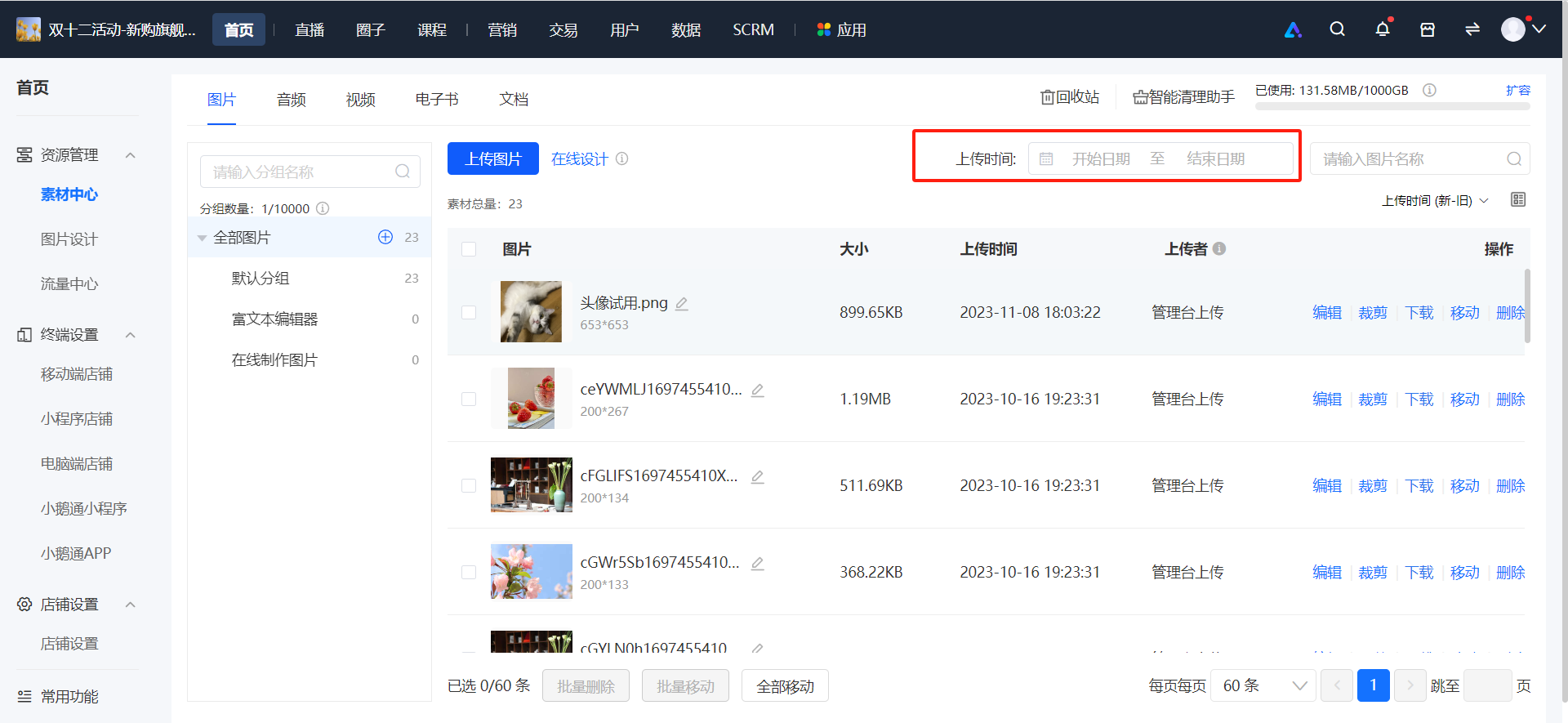1568x723 pixels.
Task: Click info icon next to 在线设计
Action: pos(622,158)
